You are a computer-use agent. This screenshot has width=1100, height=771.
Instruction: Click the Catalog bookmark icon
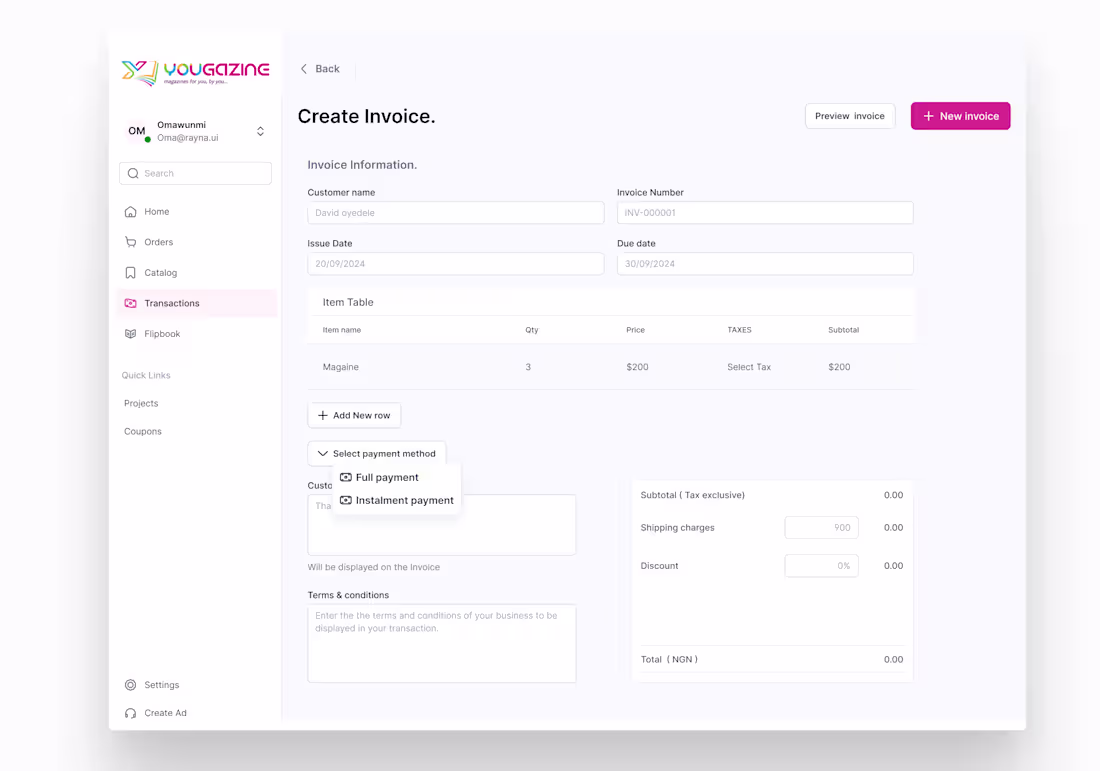click(130, 272)
